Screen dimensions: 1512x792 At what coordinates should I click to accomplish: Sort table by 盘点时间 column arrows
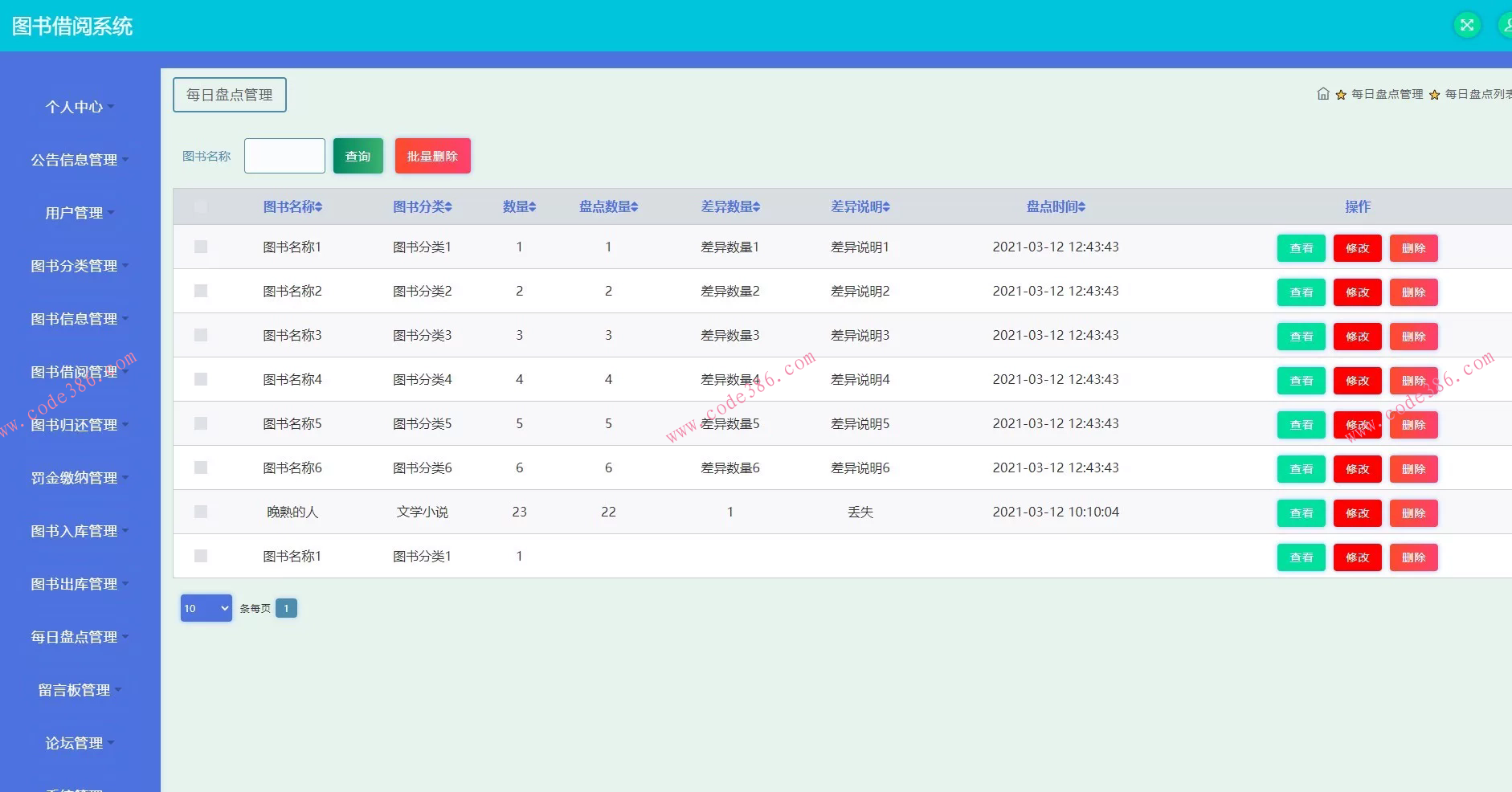(1081, 207)
